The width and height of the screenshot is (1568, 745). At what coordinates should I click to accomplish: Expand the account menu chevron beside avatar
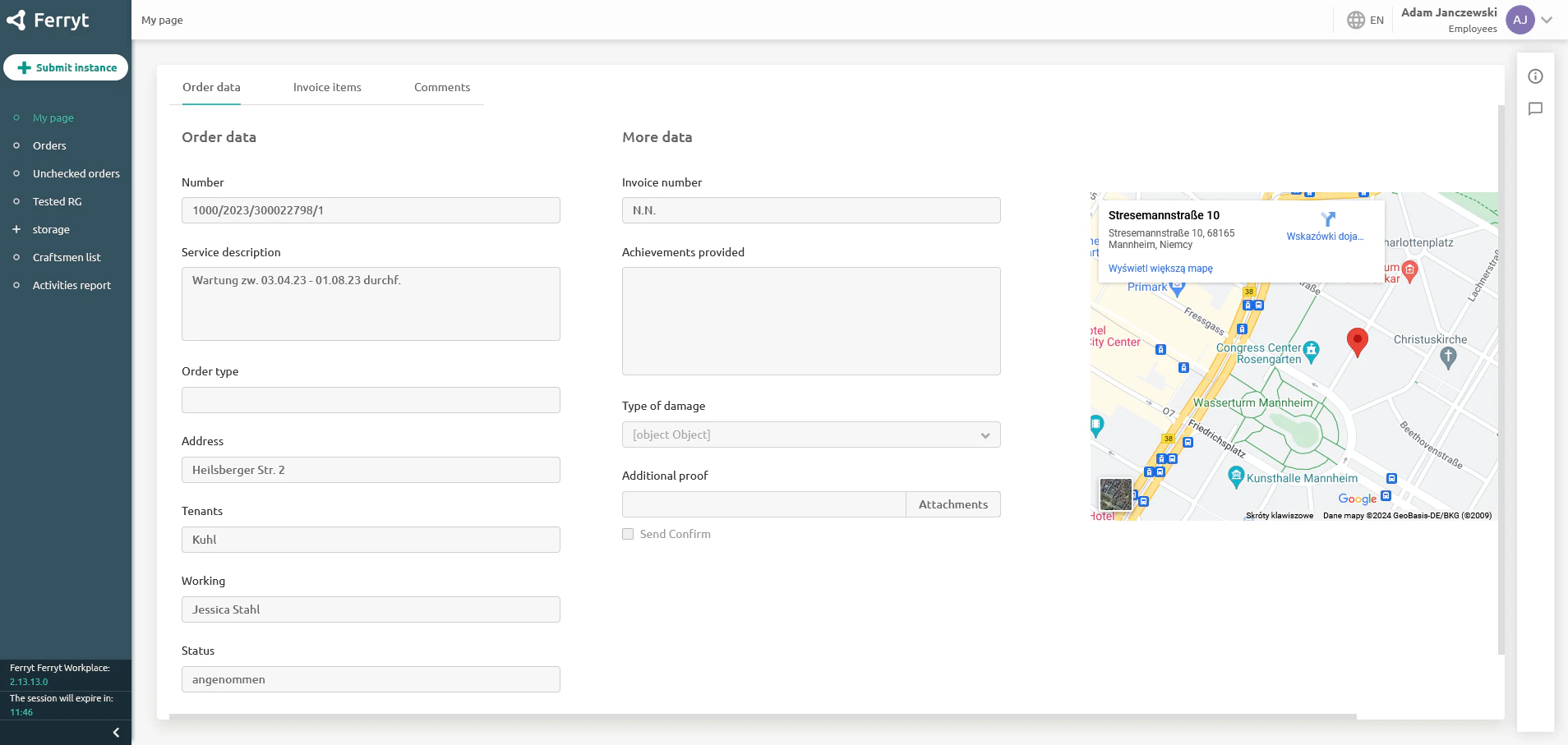click(1548, 19)
